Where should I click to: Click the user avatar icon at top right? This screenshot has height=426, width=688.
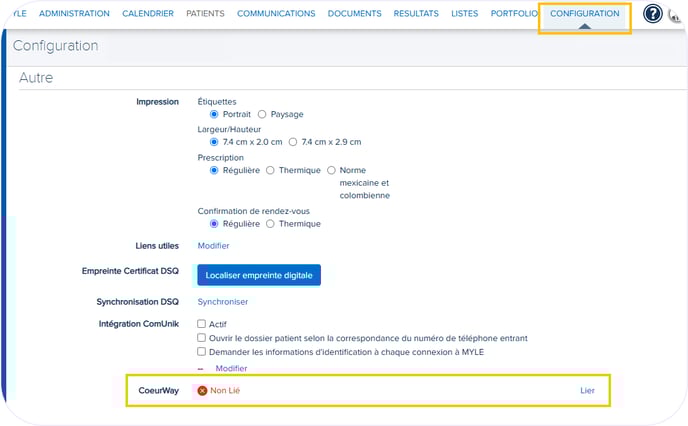click(x=676, y=15)
